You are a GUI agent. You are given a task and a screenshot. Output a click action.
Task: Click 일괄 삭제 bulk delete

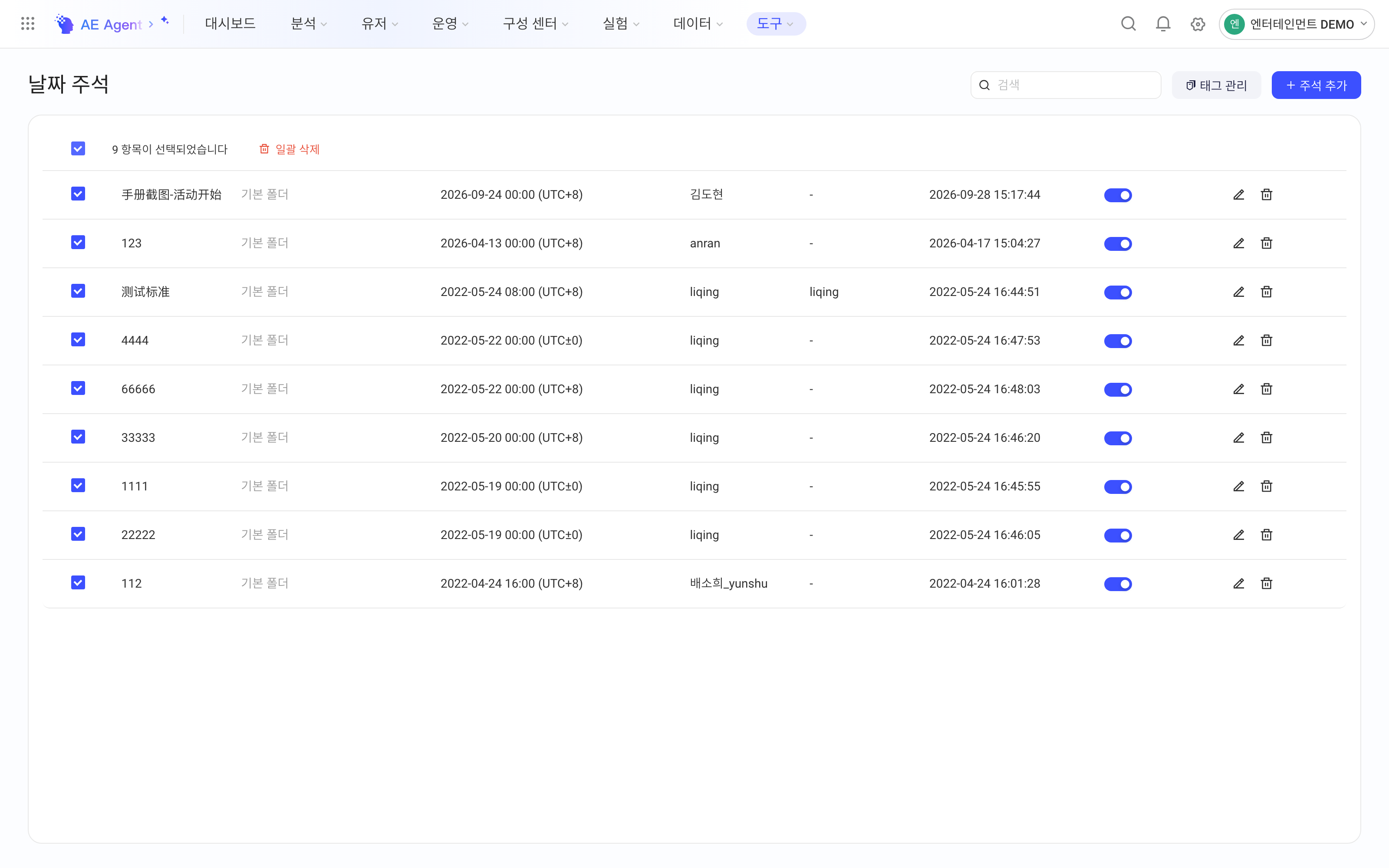(290, 149)
